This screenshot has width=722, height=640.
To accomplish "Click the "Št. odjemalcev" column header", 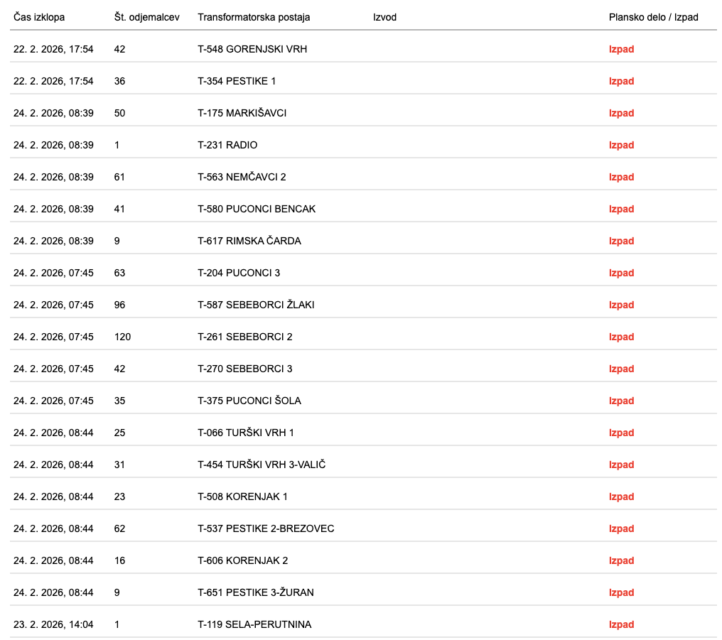I will 148,18.
